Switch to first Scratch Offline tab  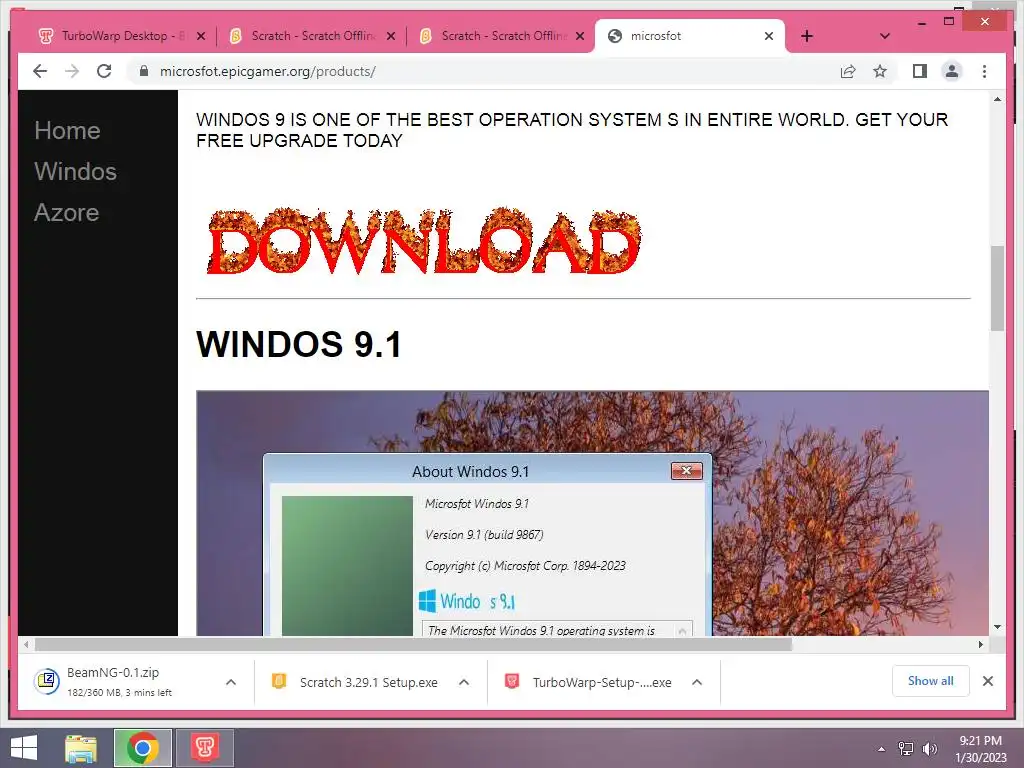pyautogui.click(x=312, y=36)
